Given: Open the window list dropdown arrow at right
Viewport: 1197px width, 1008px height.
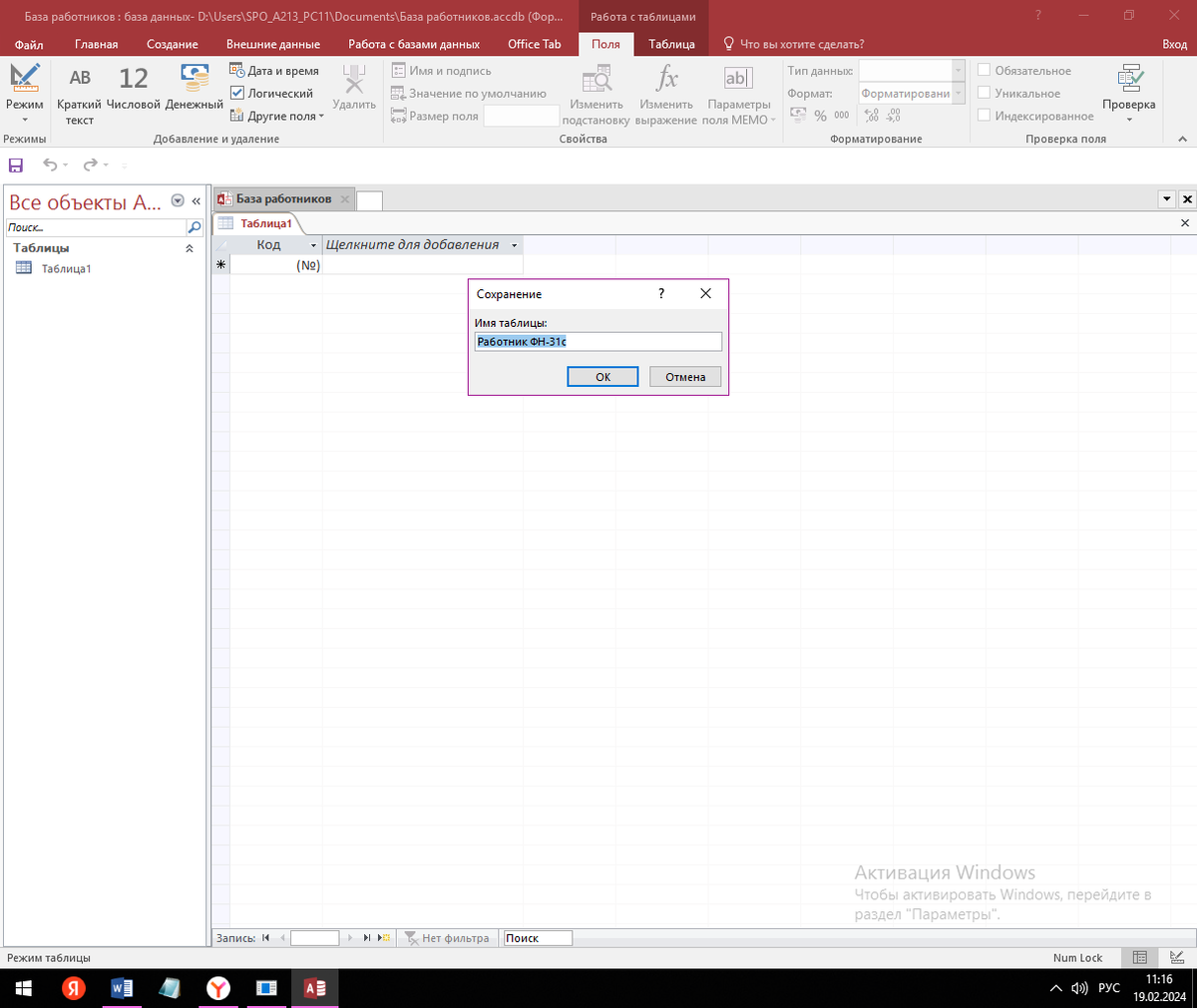Looking at the screenshot, I should click(x=1167, y=199).
